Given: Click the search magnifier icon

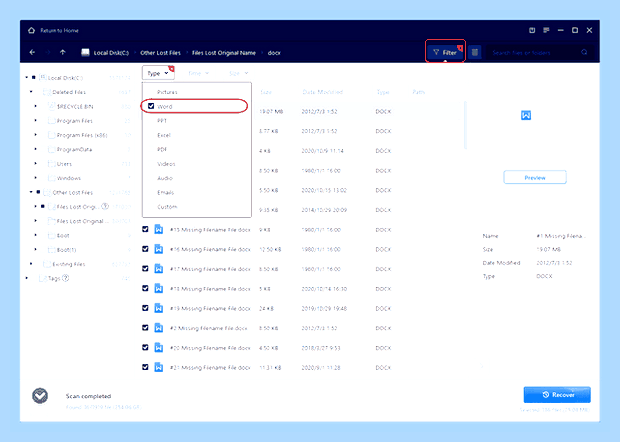Looking at the screenshot, I should (584, 52).
